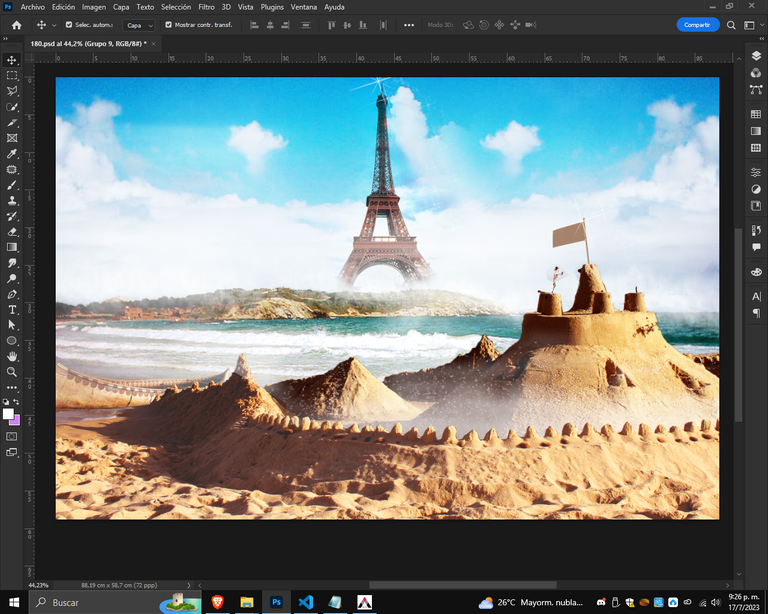Open the Channels panel icon
This screenshot has height=614, width=768.
coord(756,73)
